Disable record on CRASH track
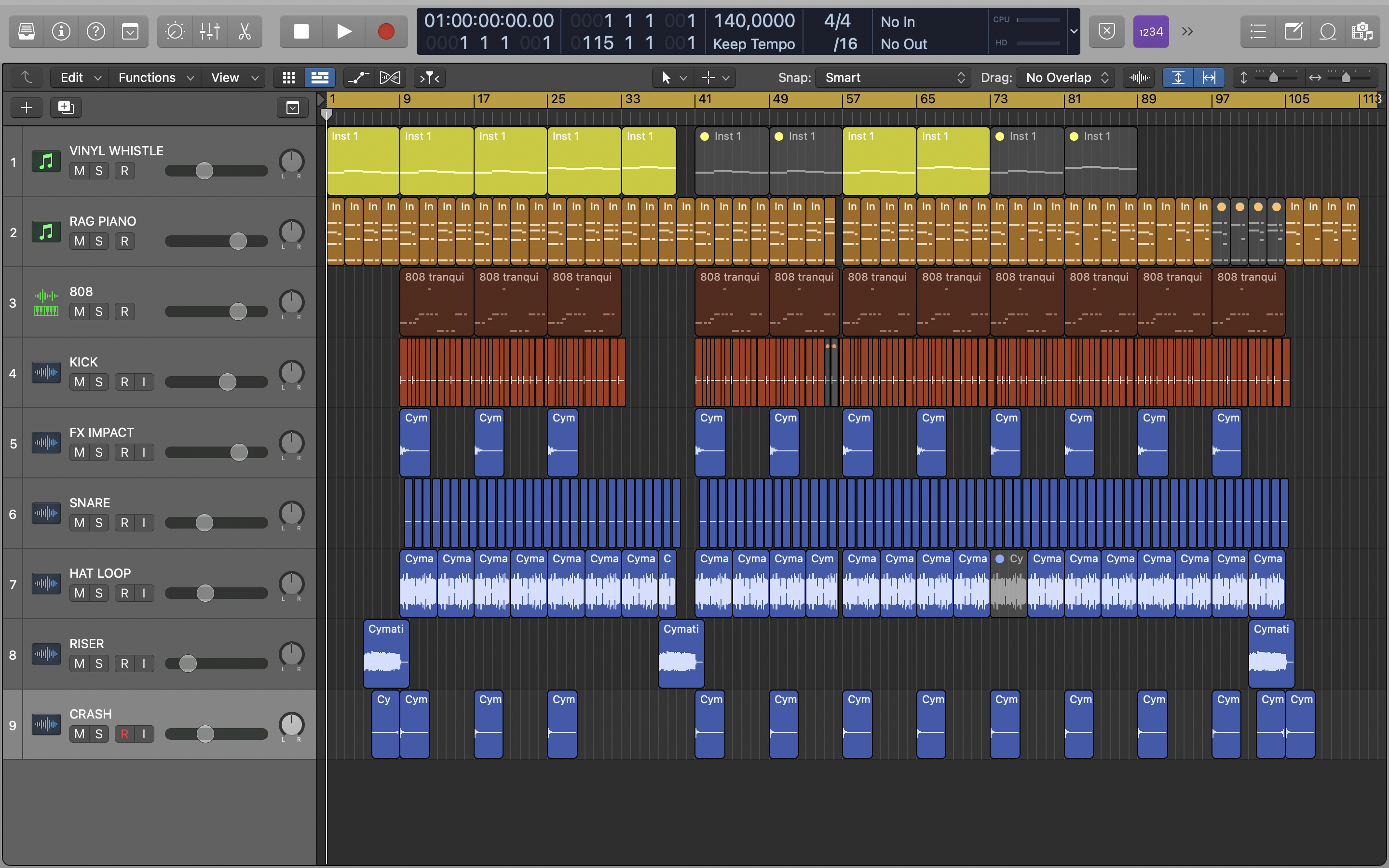Viewport: 1389px width, 868px height. [x=124, y=734]
